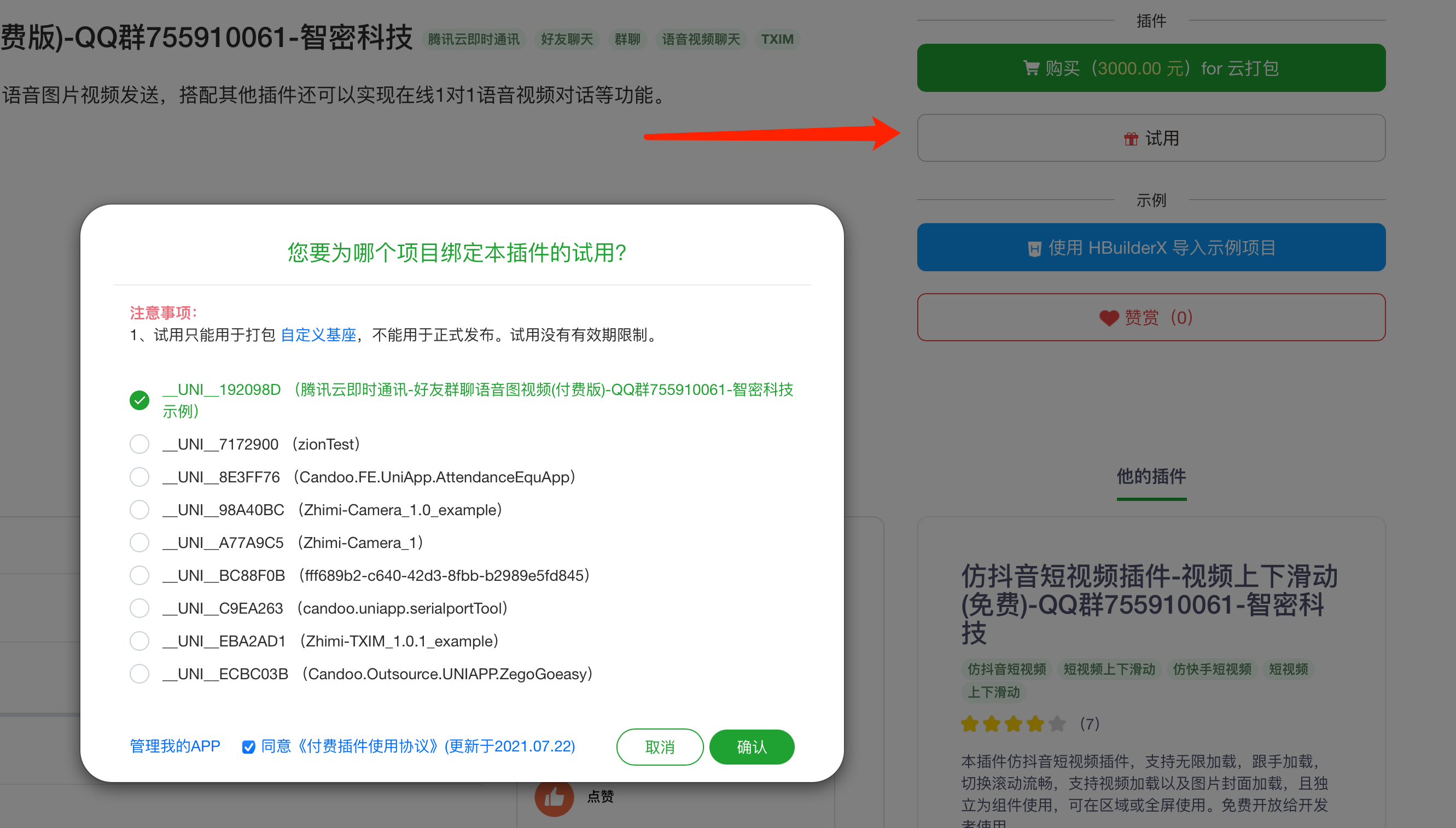Choose the __UNI__ECBC03B ZegoGoeasy radio option

139,674
